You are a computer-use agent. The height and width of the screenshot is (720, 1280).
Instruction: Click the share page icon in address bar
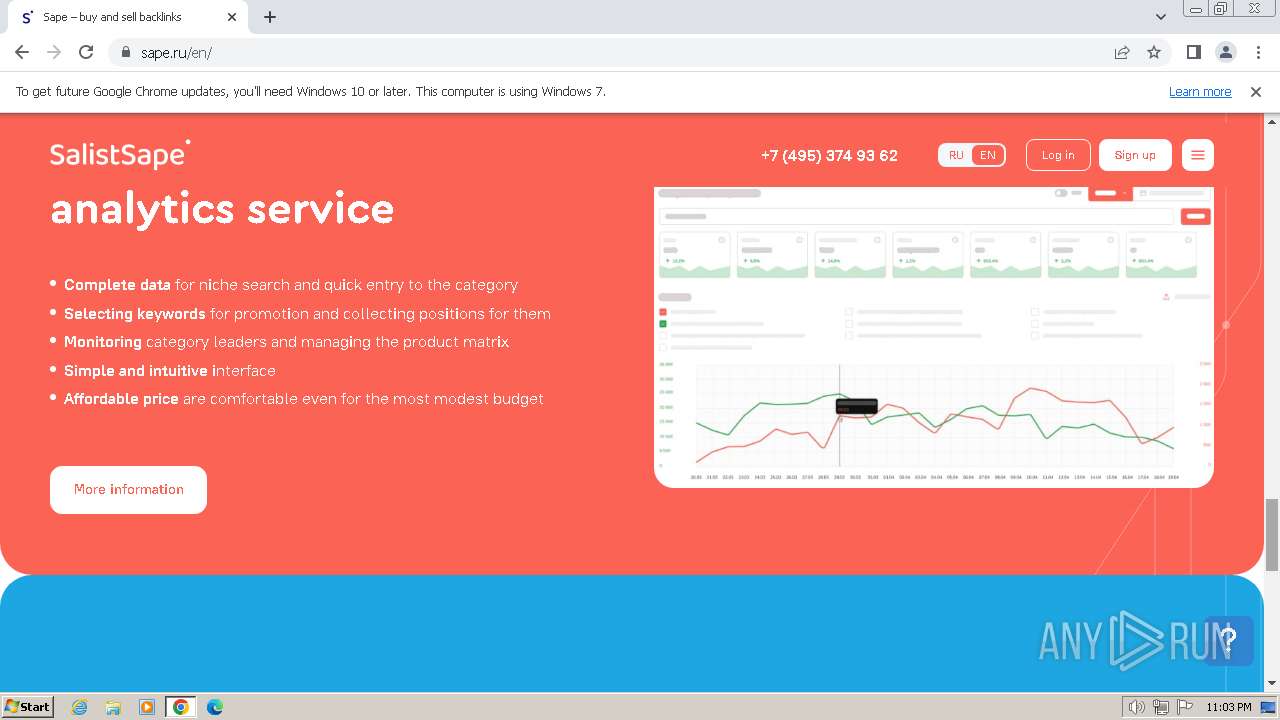(x=1122, y=52)
